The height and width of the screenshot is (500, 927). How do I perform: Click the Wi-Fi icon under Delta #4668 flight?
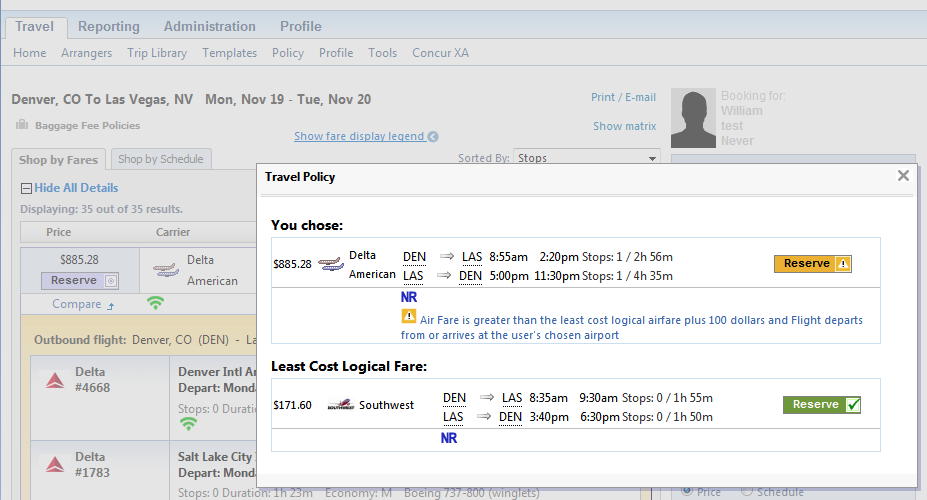188,423
